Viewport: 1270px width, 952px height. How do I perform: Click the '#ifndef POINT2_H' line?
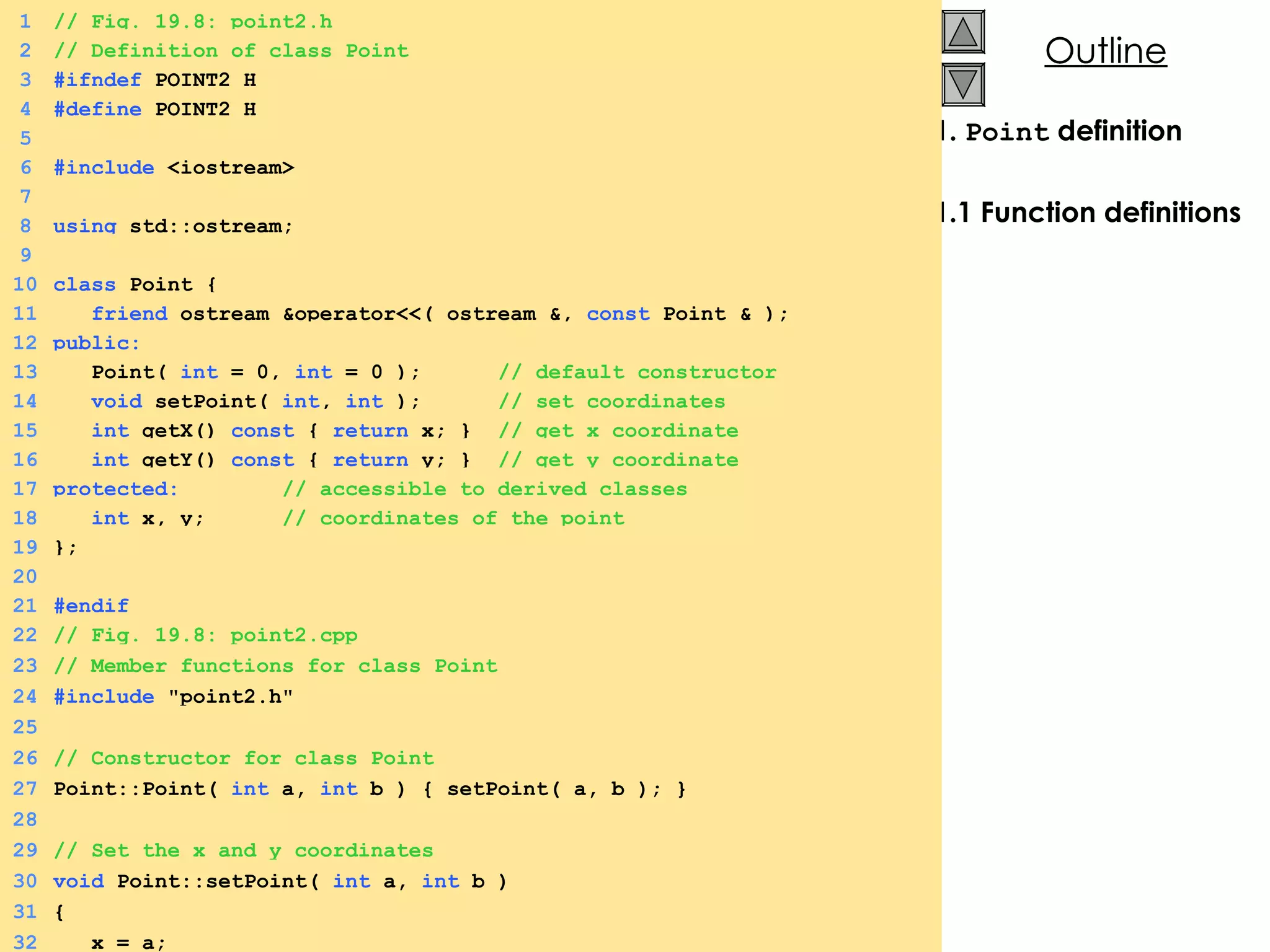tap(154, 81)
